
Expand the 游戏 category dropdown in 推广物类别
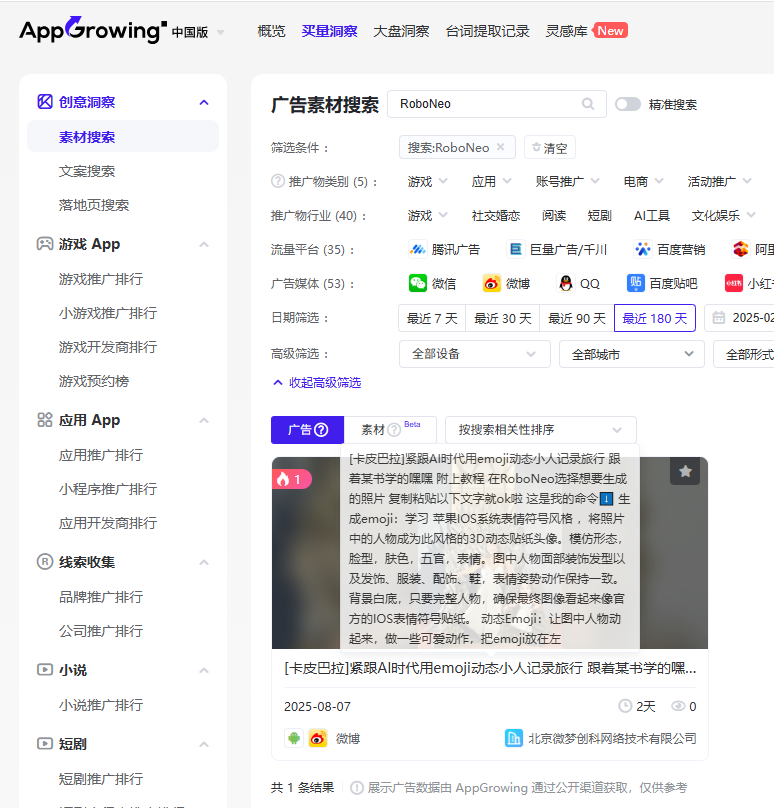427,181
